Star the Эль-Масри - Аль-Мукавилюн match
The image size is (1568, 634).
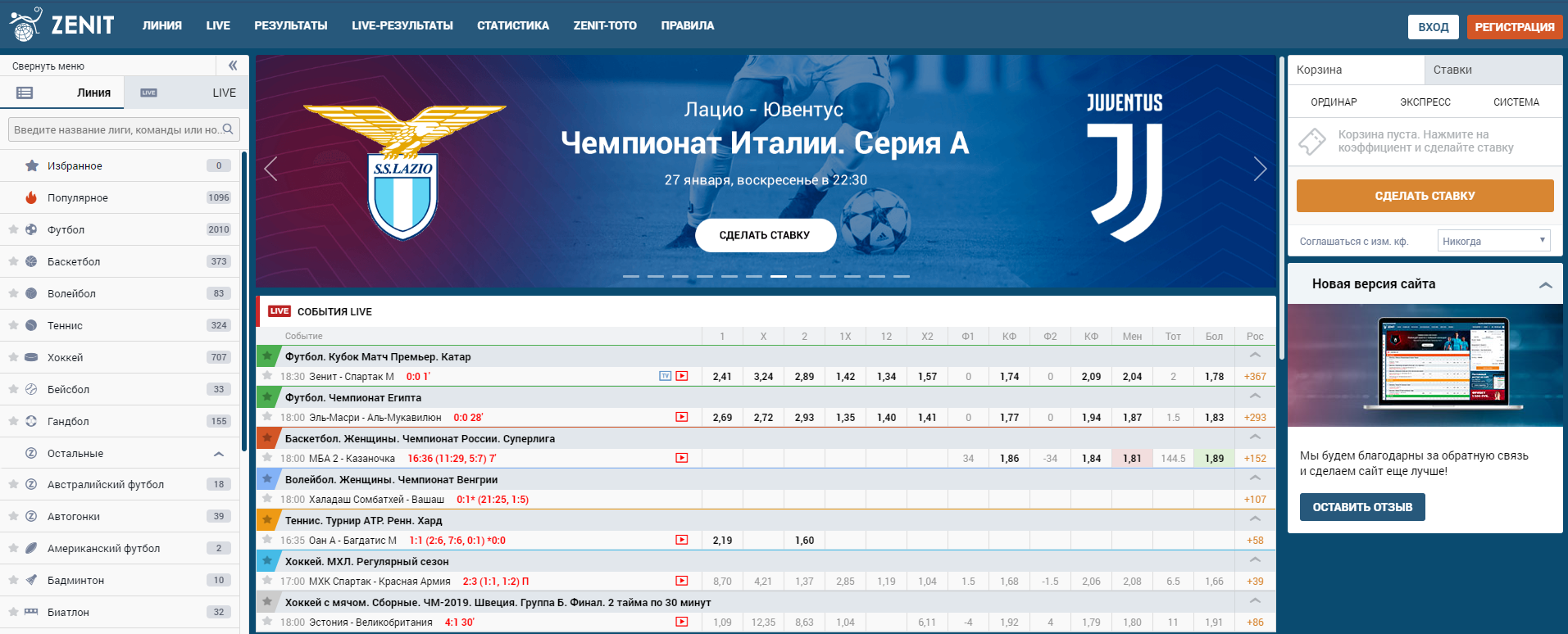(267, 417)
